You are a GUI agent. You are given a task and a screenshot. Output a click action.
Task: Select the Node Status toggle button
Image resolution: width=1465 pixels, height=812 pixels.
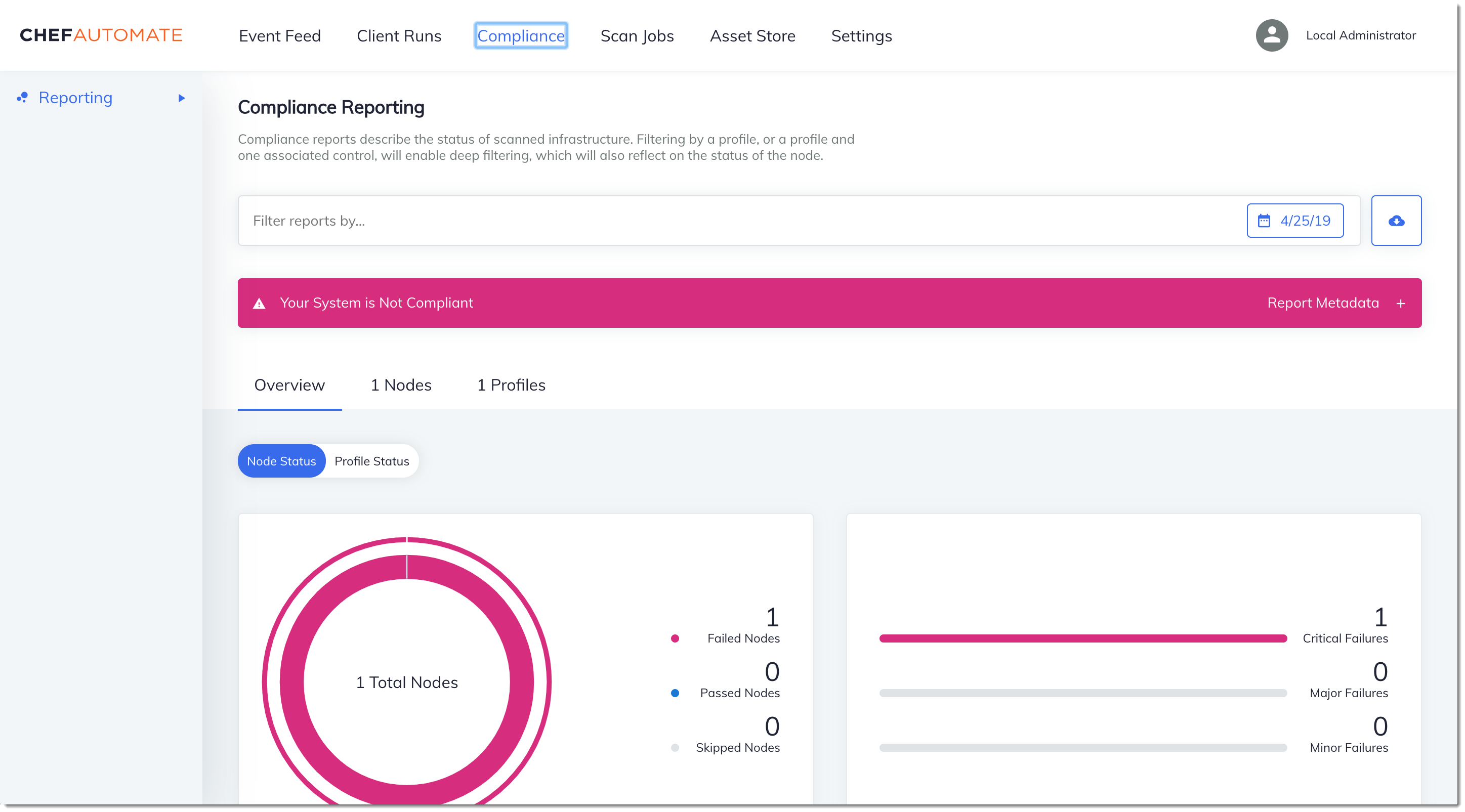(x=281, y=461)
